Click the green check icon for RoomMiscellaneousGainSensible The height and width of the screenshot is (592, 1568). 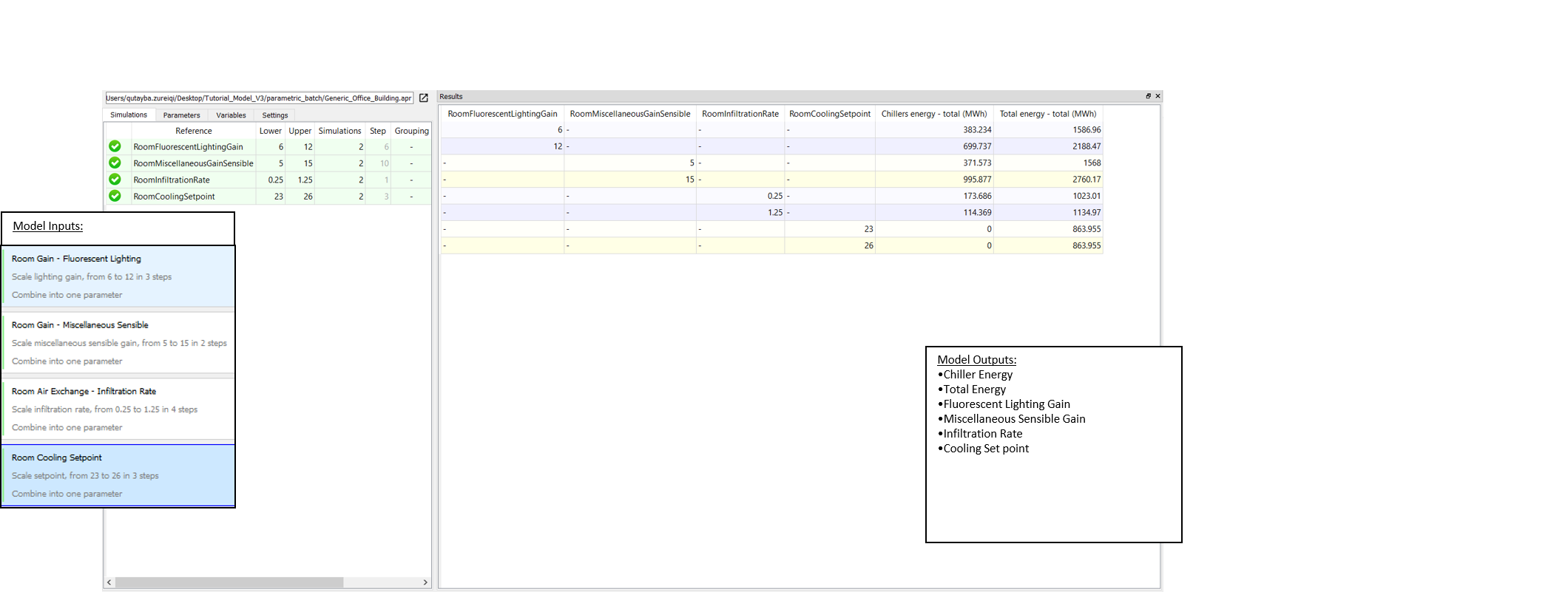[x=115, y=163]
